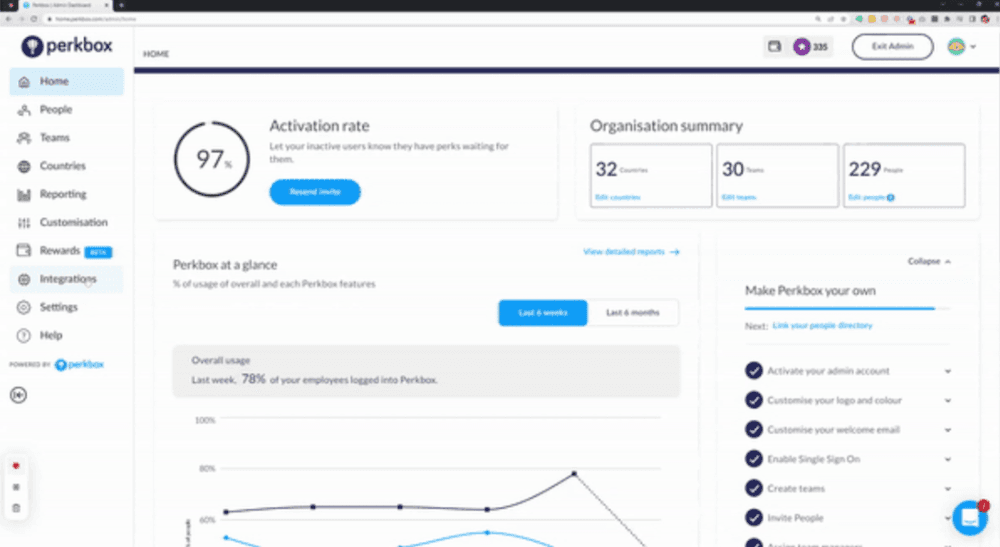This screenshot has width=1000, height=547.
Task: Click the chat support bubble
Action: [970, 517]
